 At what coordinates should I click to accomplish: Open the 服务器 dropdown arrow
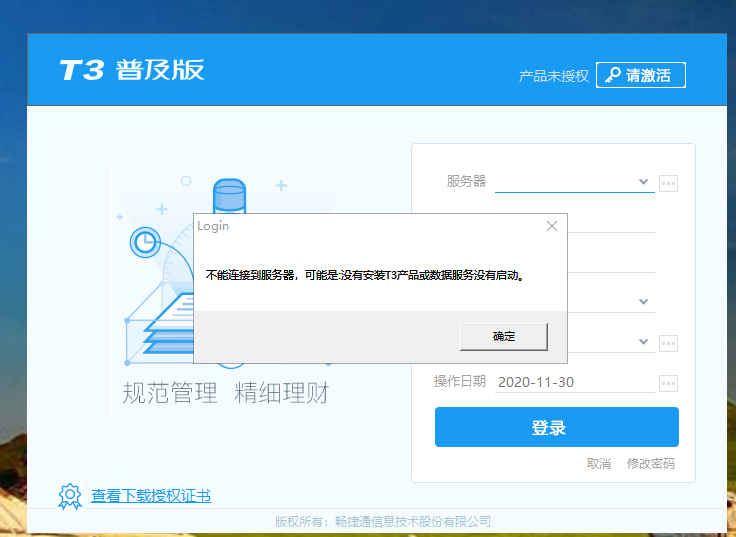tap(644, 181)
